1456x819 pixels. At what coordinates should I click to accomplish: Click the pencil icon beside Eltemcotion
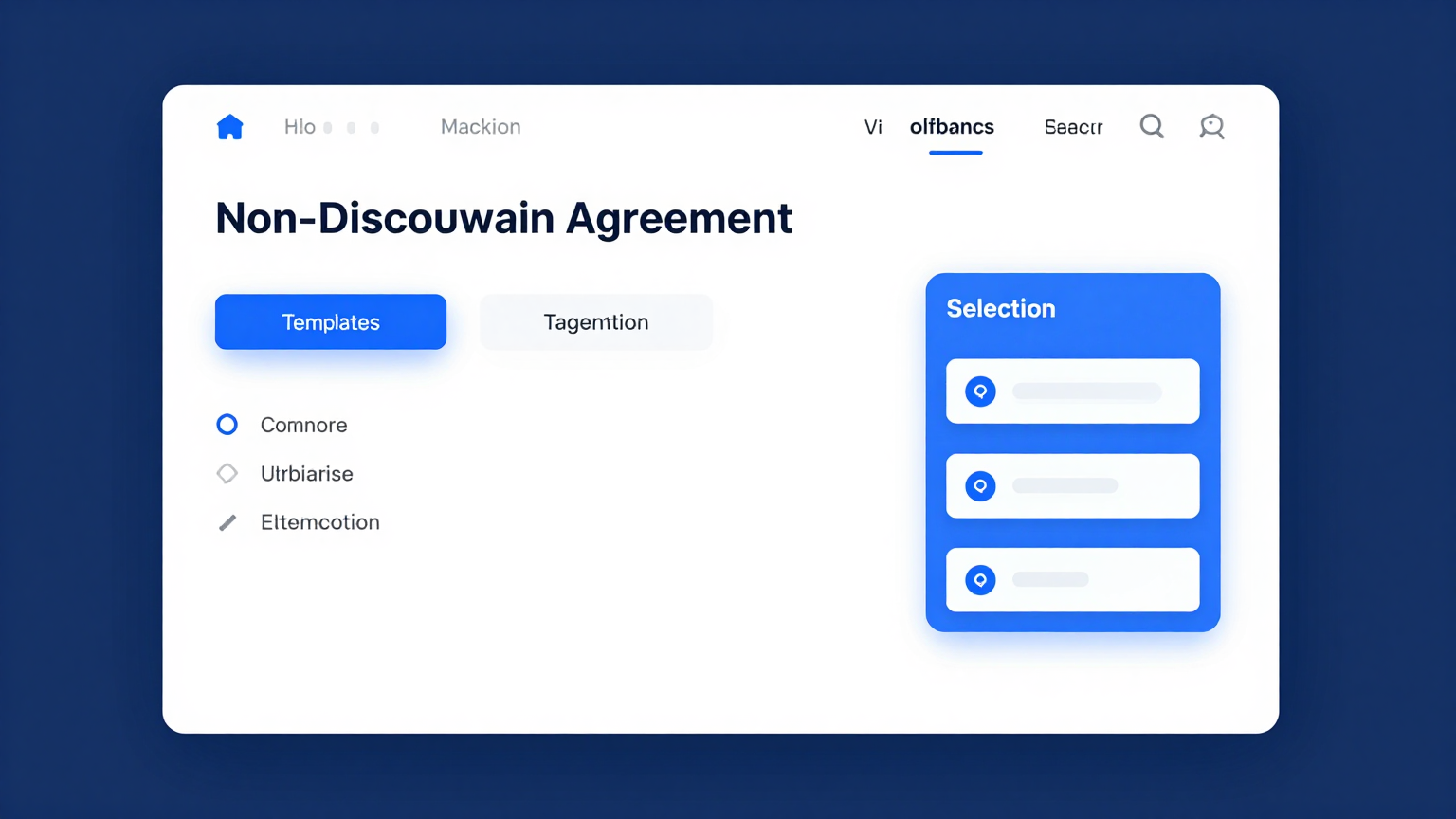pos(227,522)
